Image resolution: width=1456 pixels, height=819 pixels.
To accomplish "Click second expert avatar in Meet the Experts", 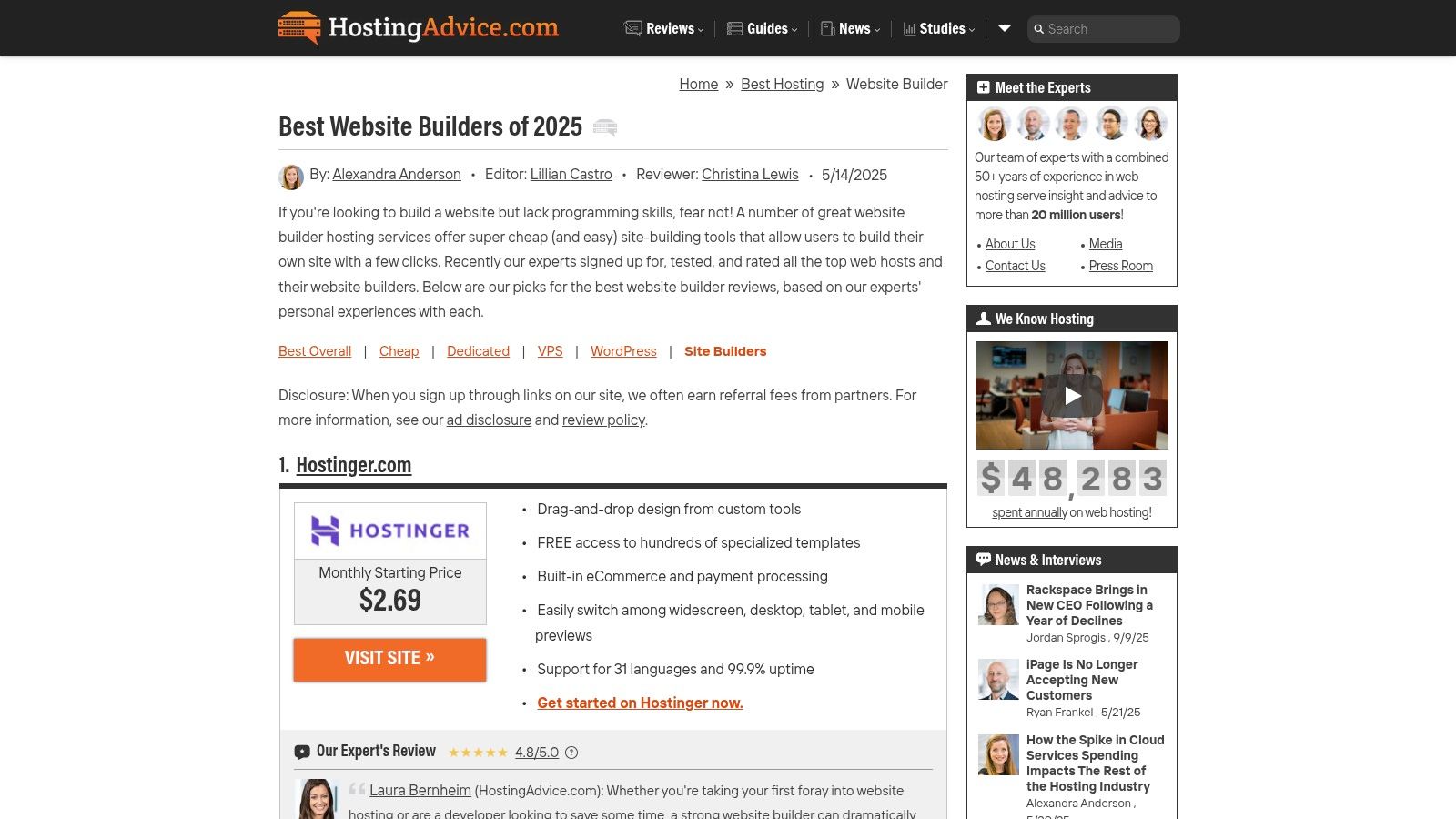I will click(x=1033, y=124).
